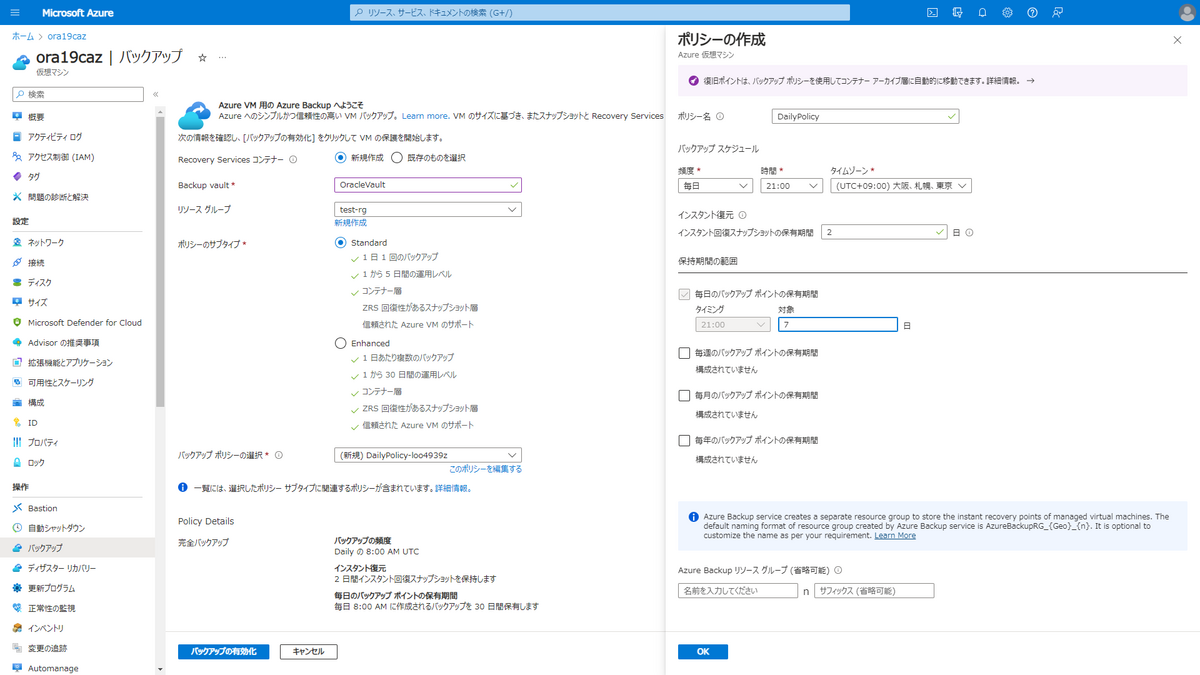Open the user account avatar

1186,13
